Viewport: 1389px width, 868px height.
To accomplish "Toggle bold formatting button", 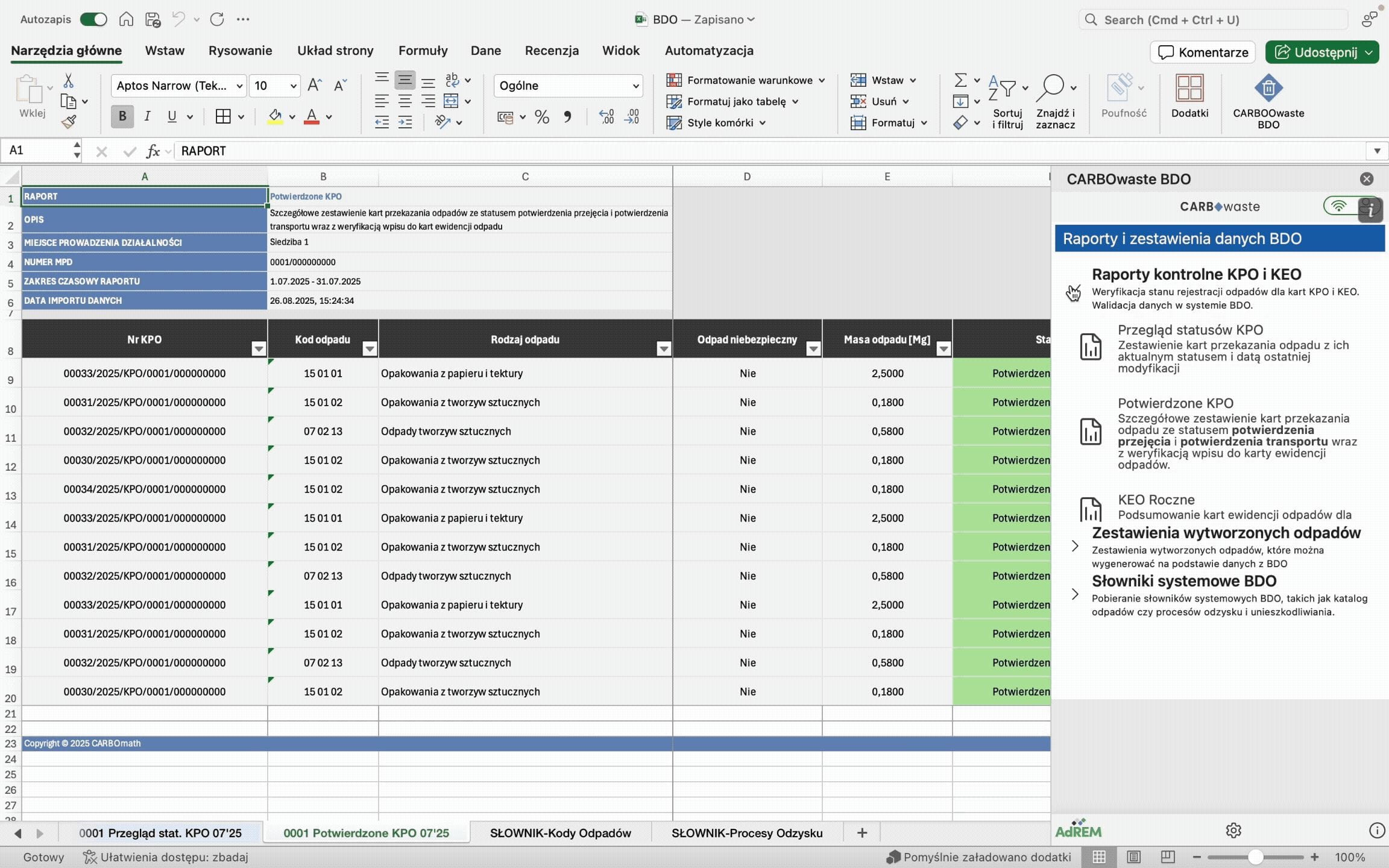I will pyautogui.click(x=122, y=116).
